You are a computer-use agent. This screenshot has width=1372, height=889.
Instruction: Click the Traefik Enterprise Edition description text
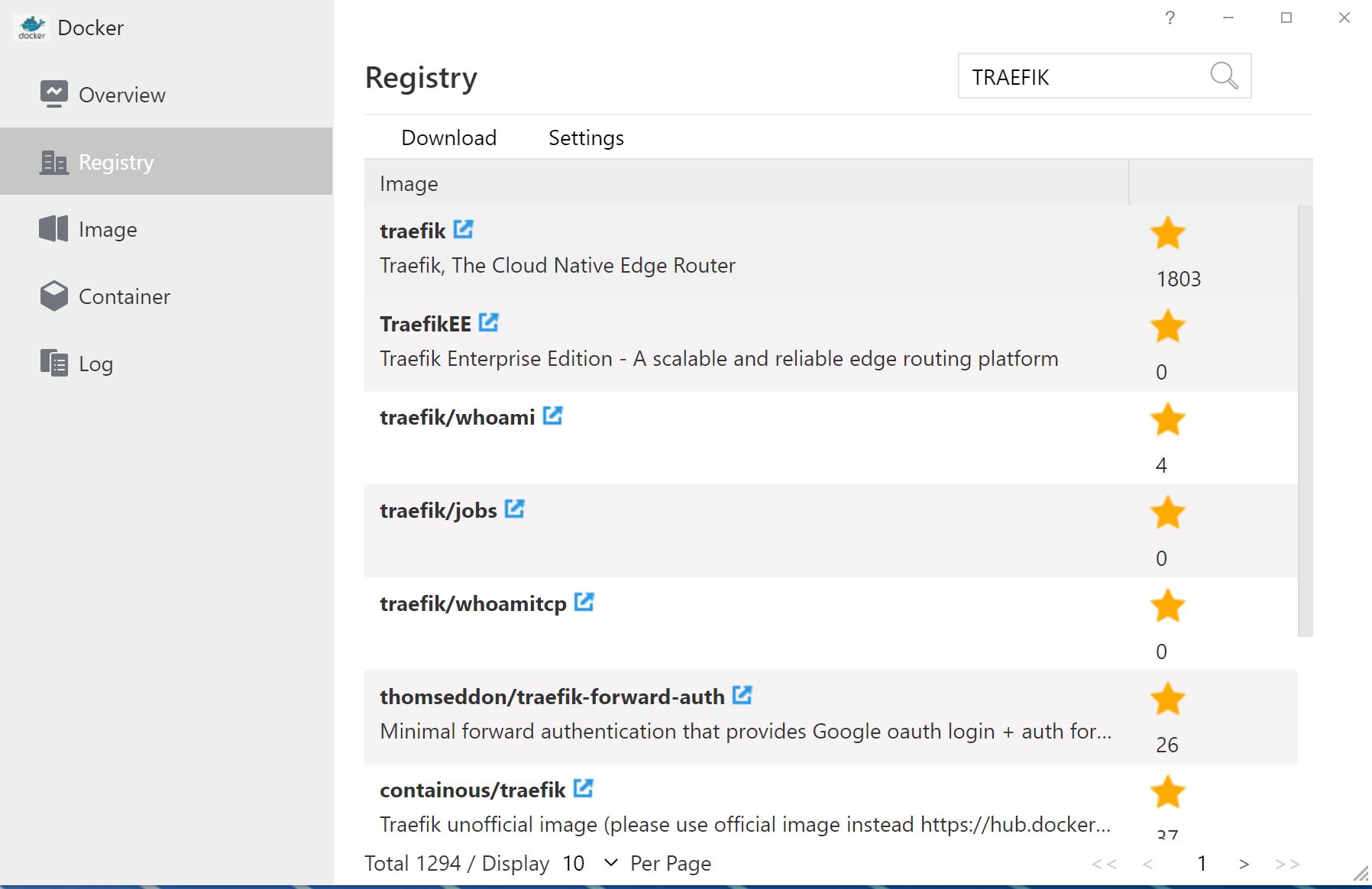pos(719,358)
